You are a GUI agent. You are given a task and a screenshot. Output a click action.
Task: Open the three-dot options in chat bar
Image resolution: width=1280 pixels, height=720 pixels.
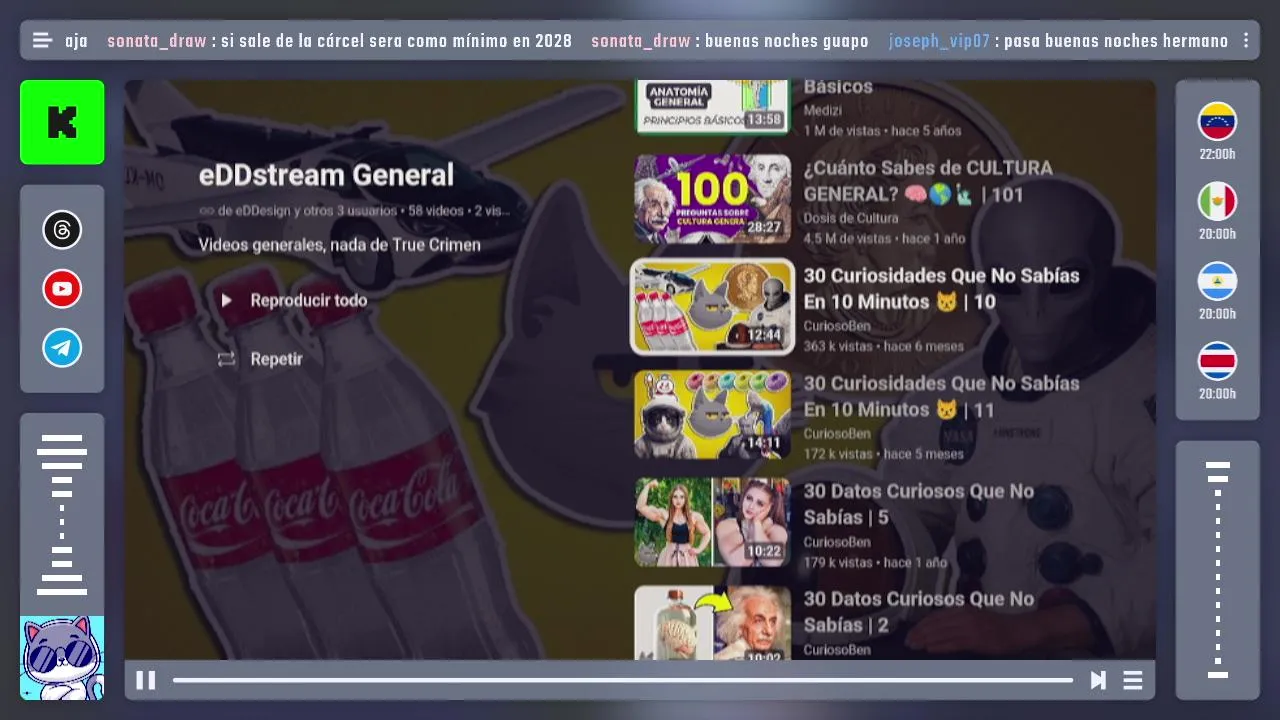pyautogui.click(x=1246, y=41)
